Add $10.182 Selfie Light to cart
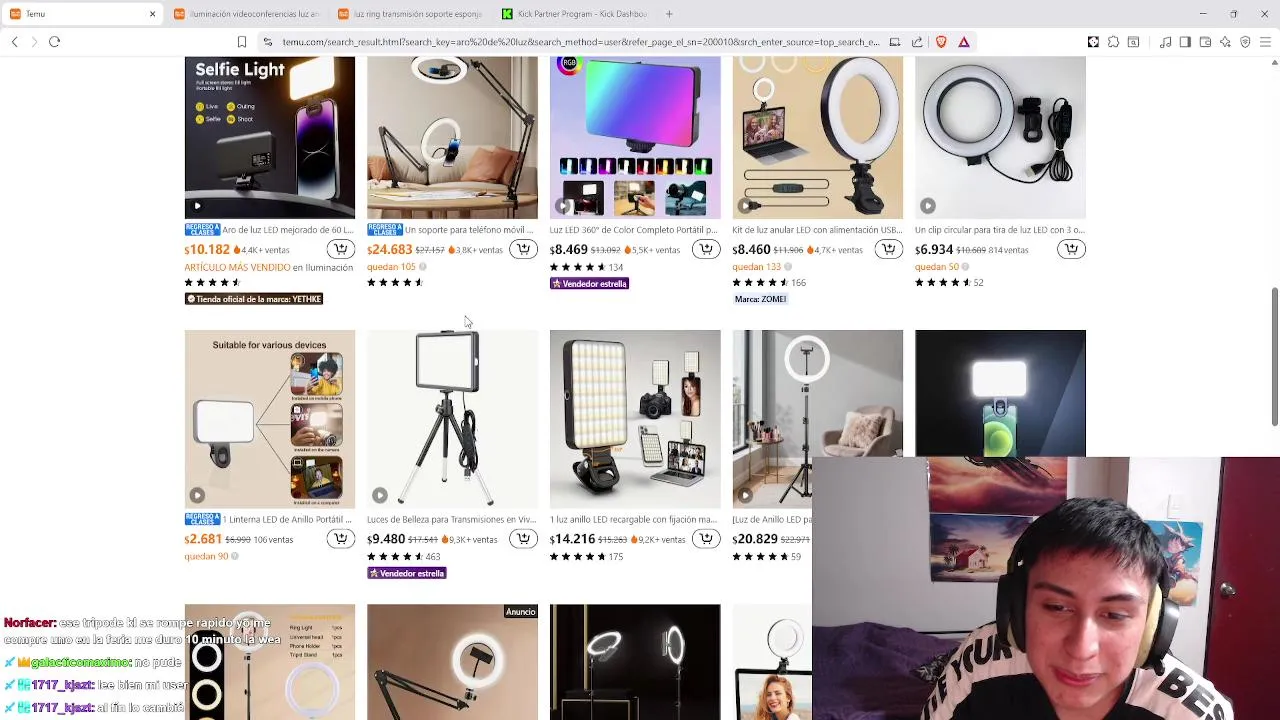Screen dimensions: 1280x720 340,249
